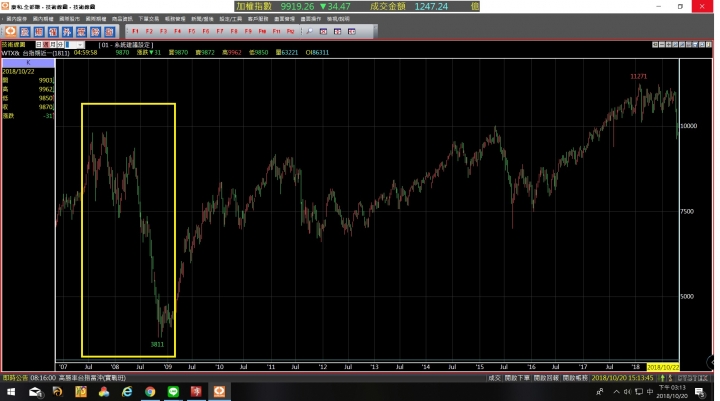
Task: Launch Internet Explorer from the taskbar
Action: (127, 392)
